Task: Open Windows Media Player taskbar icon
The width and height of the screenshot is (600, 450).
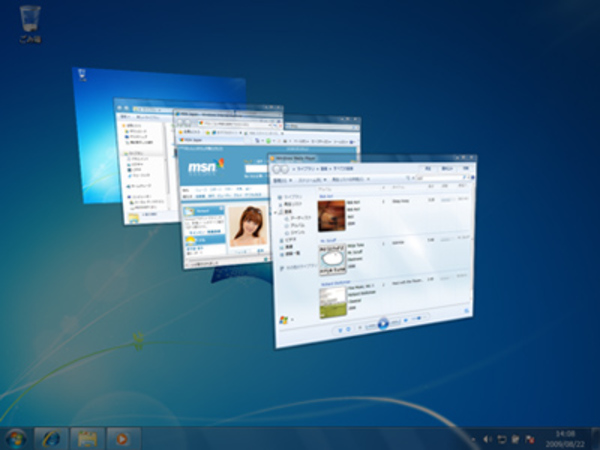Action: tap(123, 439)
